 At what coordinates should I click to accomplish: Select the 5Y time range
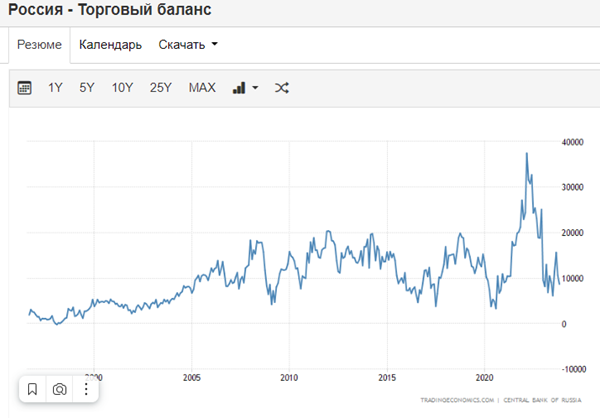coord(87,88)
